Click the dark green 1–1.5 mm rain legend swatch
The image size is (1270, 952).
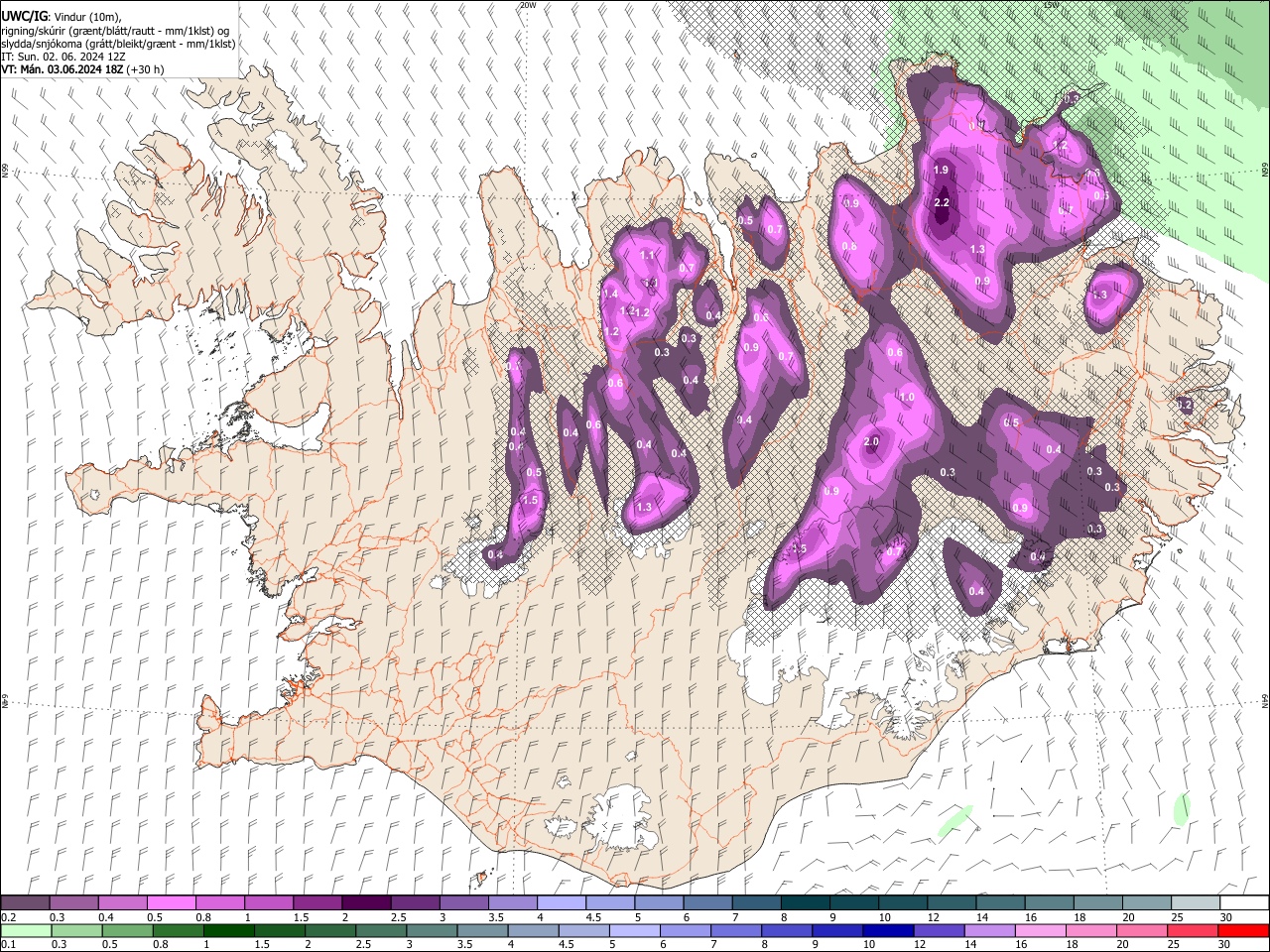click(228, 931)
